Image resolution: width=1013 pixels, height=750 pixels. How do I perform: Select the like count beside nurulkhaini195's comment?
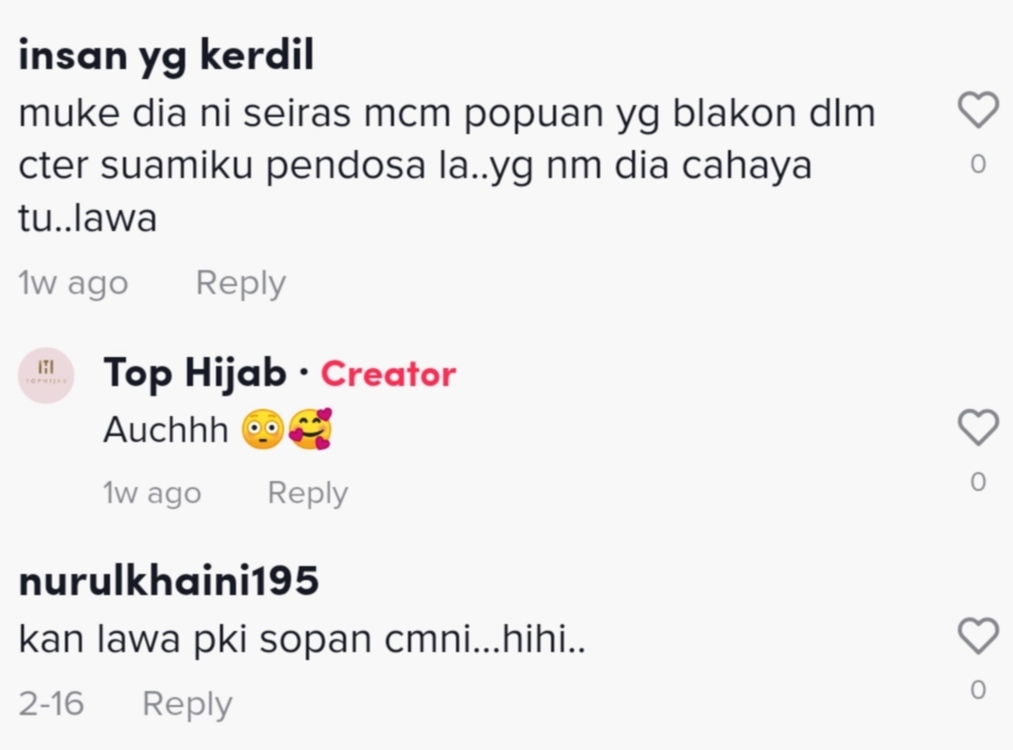pyautogui.click(x=978, y=690)
